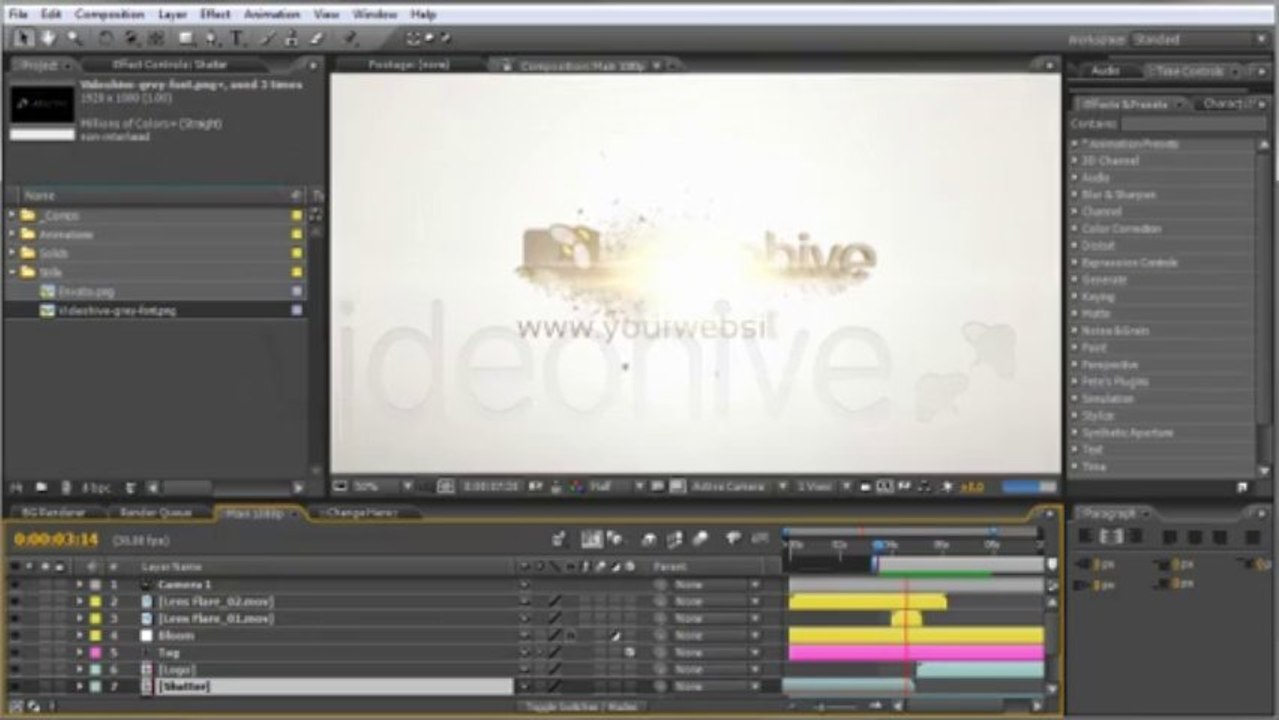Click the brainstorm icon in timeline
1279x720 pixels.
pos(733,539)
